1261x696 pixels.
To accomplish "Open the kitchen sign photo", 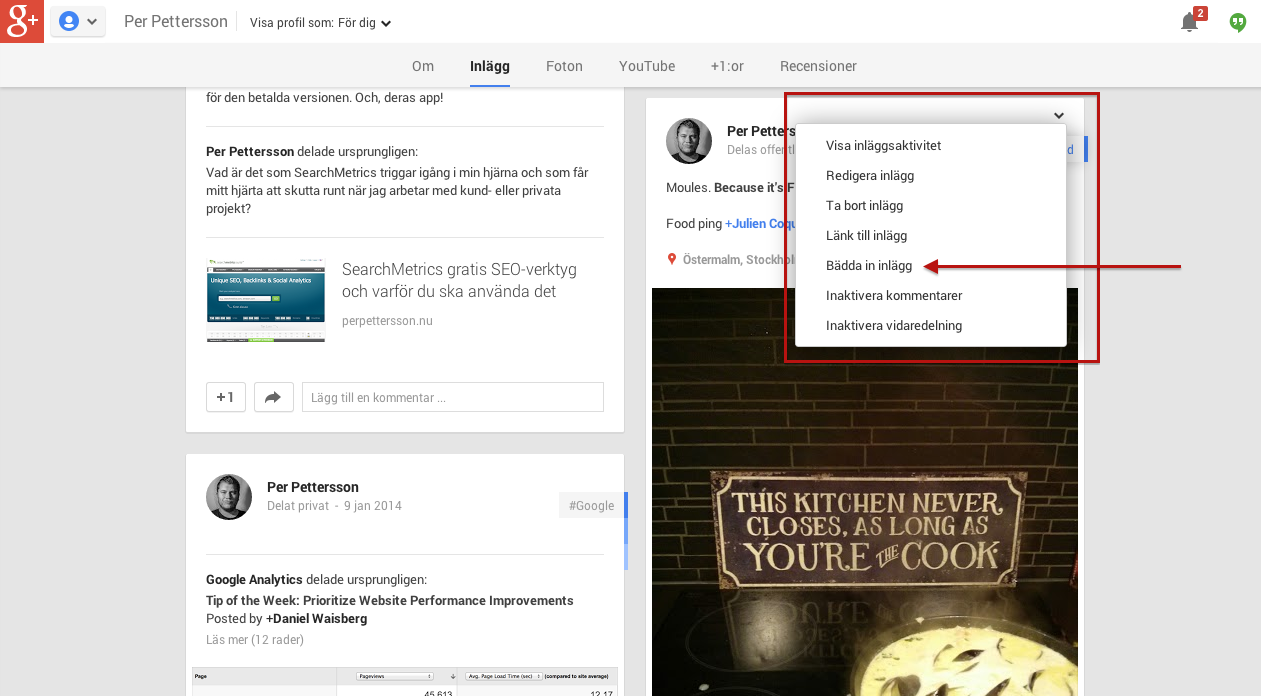I will point(865,492).
